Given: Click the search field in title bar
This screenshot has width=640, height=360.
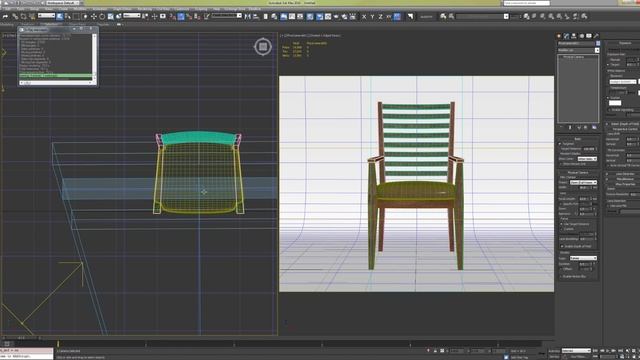Looking at the screenshot, I should pos(527,3).
